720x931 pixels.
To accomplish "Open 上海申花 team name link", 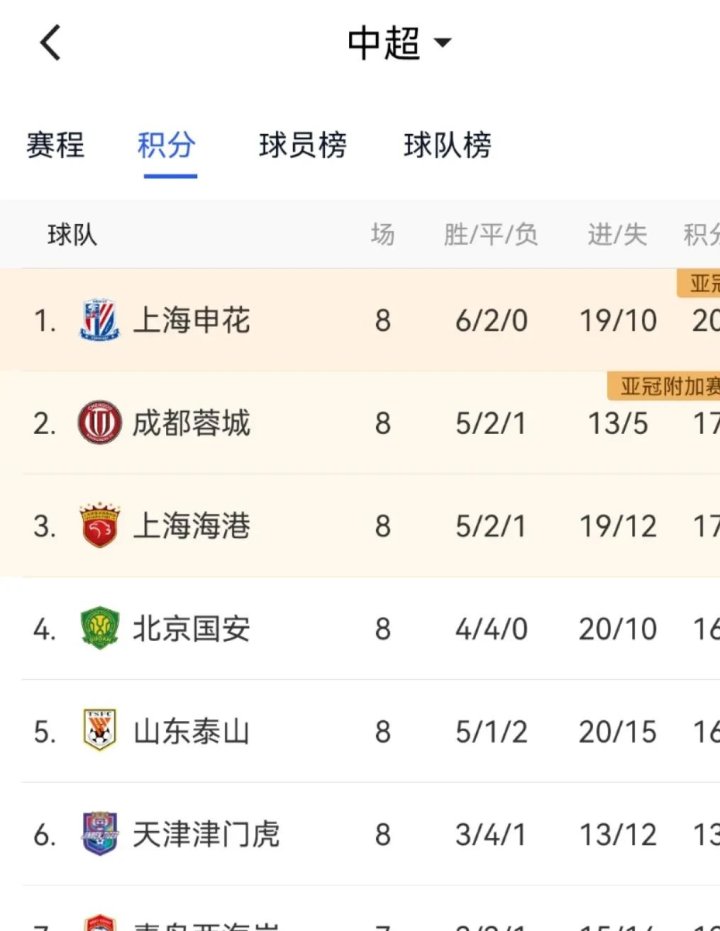I will tap(192, 321).
